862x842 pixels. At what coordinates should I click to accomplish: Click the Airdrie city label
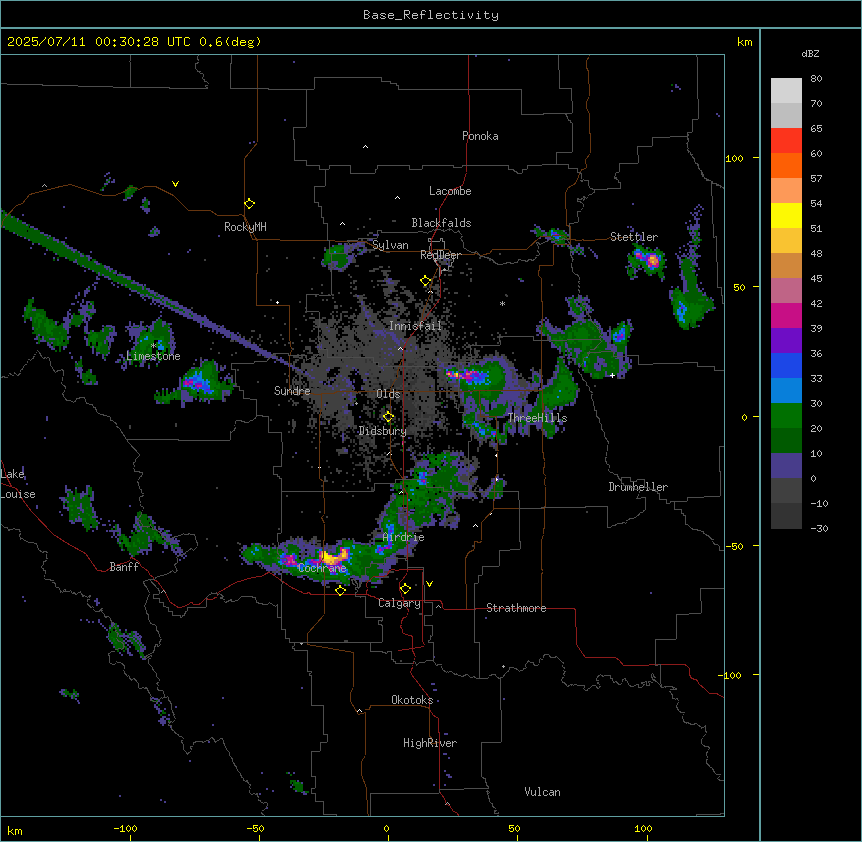click(x=404, y=537)
